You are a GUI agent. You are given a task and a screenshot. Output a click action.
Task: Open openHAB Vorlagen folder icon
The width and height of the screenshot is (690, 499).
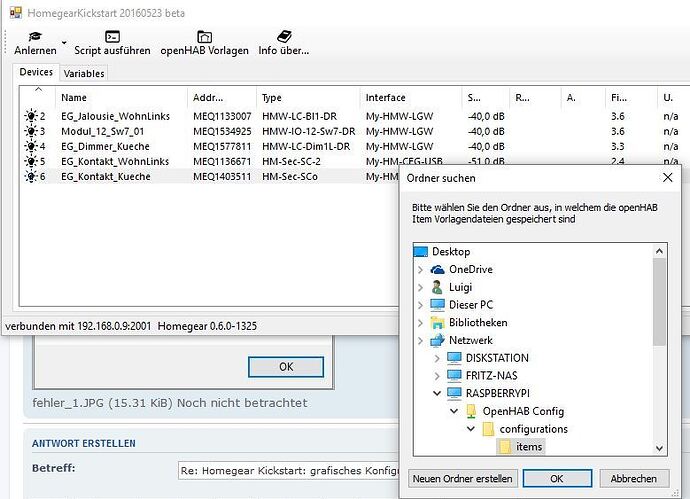click(204, 36)
